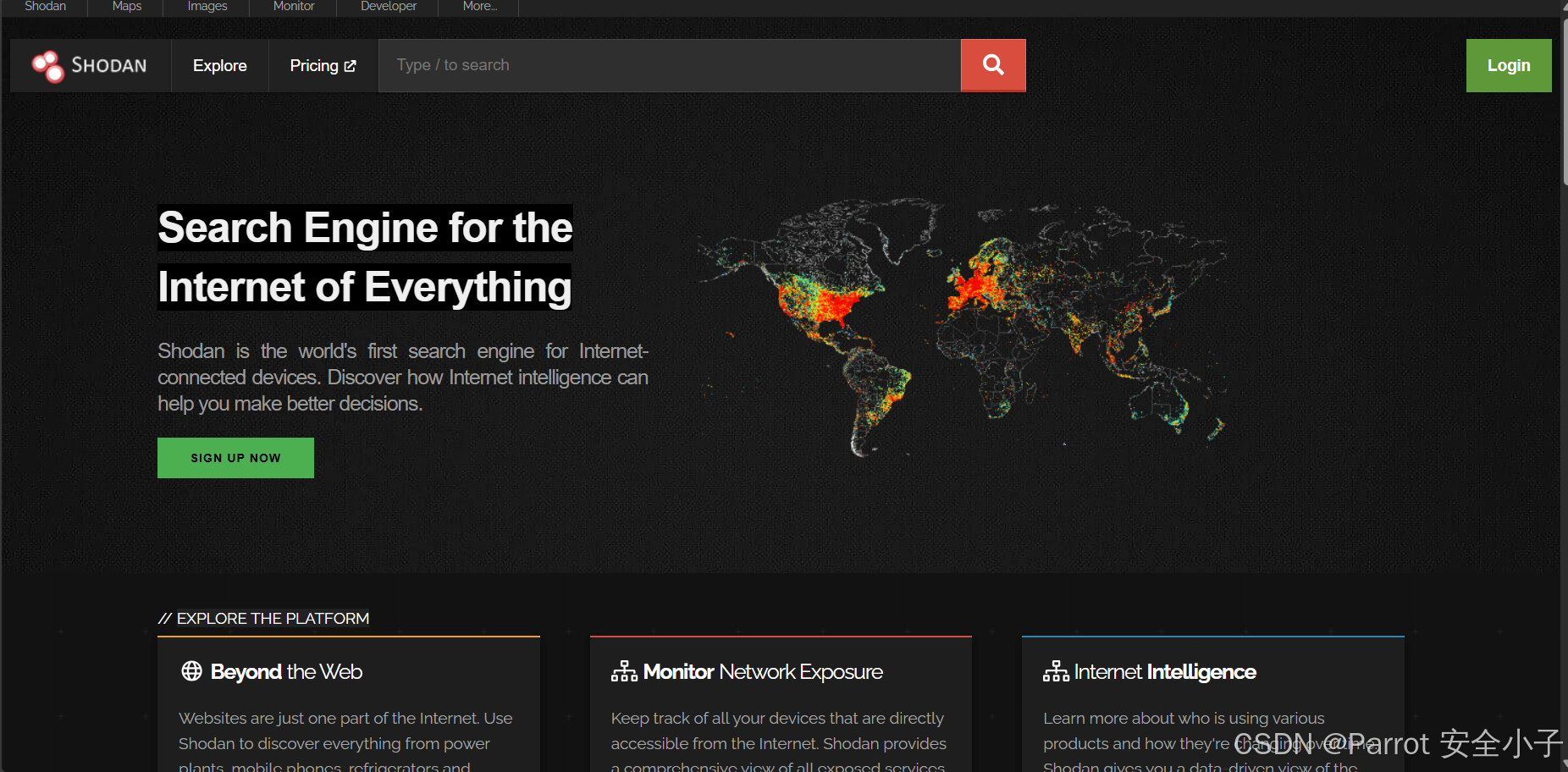The image size is (1568, 772).
Task: Click the 'Monitor Network Exposure' card title
Action: [763, 671]
